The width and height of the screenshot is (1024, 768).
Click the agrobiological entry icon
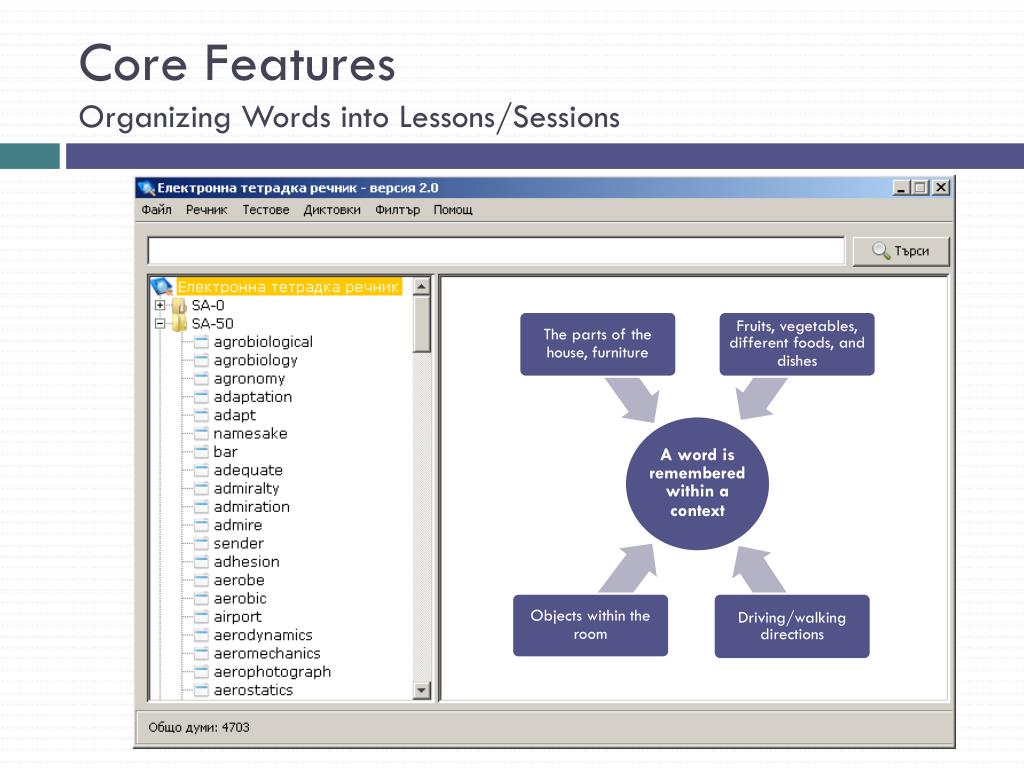[x=202, y=342]
